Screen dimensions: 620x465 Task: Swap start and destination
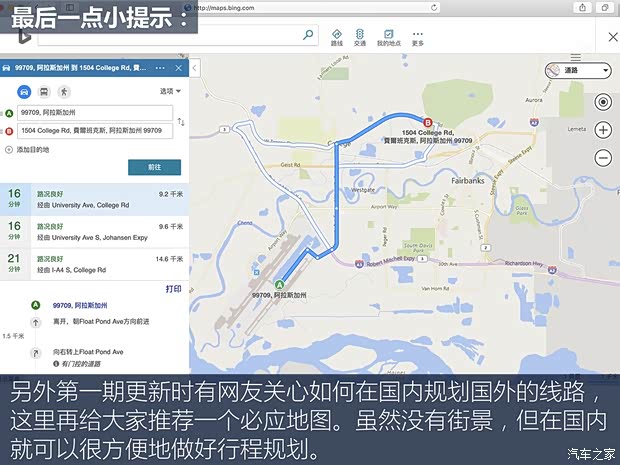(x=181, y=122)
